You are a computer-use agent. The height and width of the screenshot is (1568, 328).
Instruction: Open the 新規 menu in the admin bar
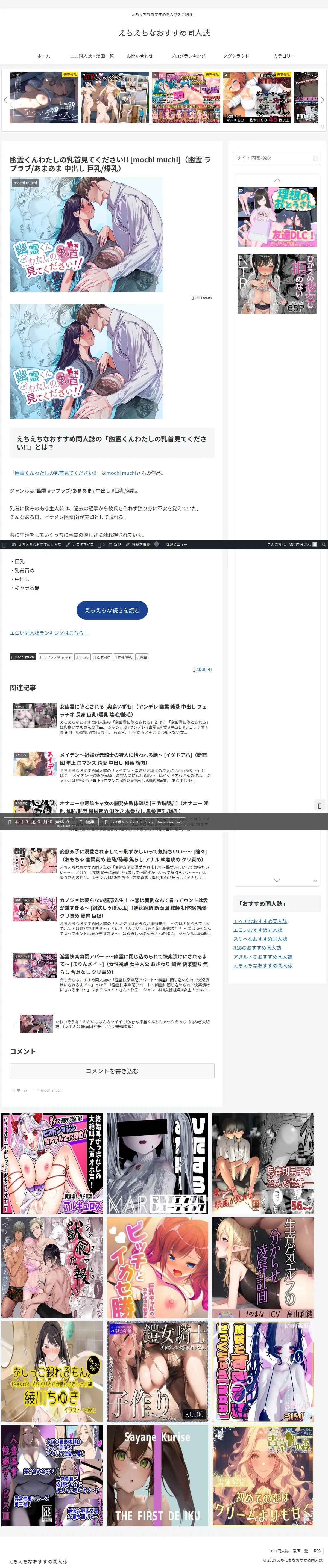[115, 544]
